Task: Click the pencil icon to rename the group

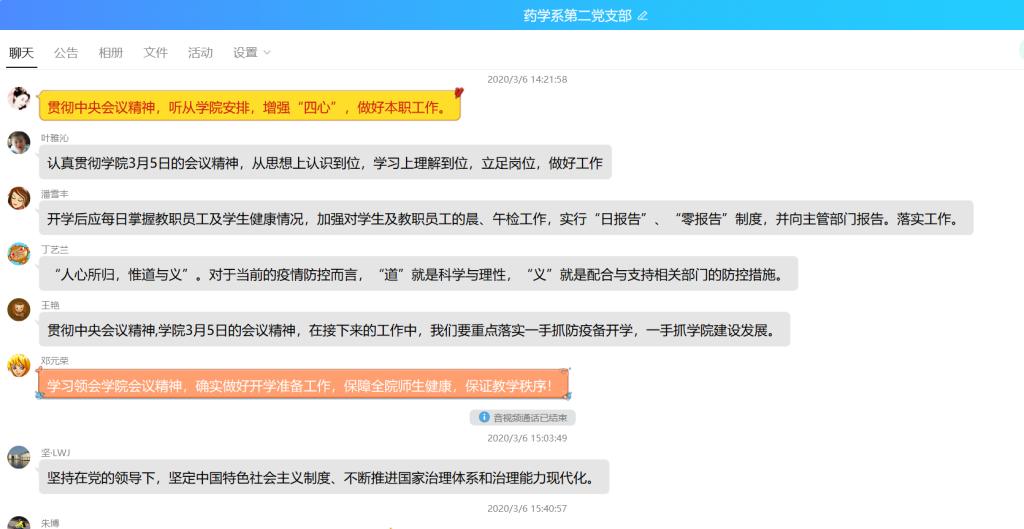Action: tap(643, 16)
